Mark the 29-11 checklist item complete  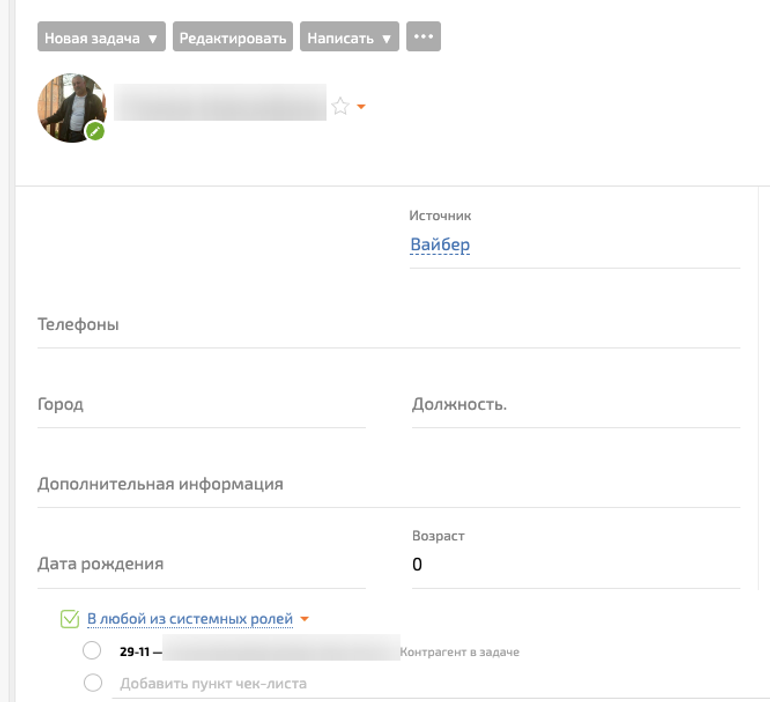[x=92, y=651]
